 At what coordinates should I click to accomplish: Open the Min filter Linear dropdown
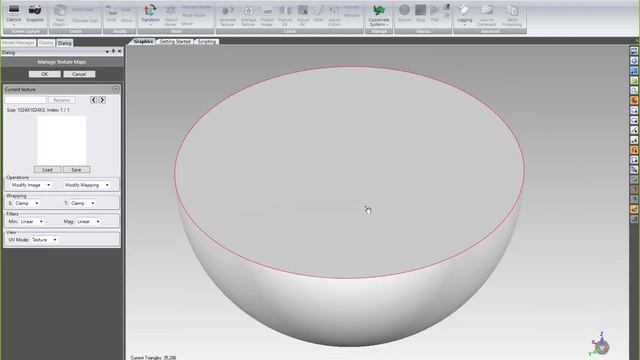tap(31, 222)
